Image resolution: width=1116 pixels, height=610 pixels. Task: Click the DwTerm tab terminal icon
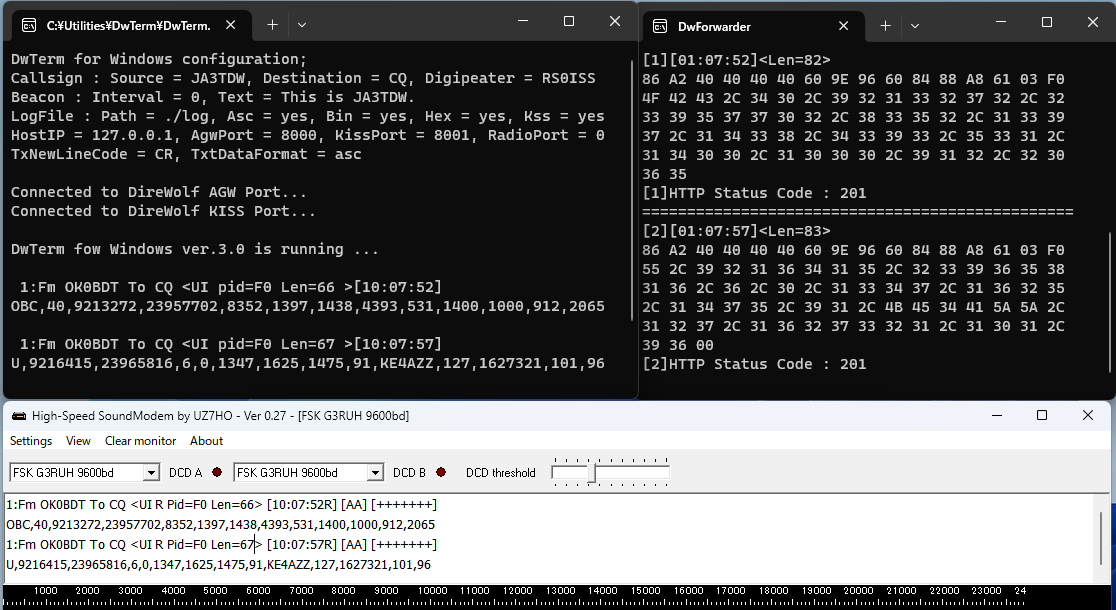pyautogui.click(x=29, y=26)
